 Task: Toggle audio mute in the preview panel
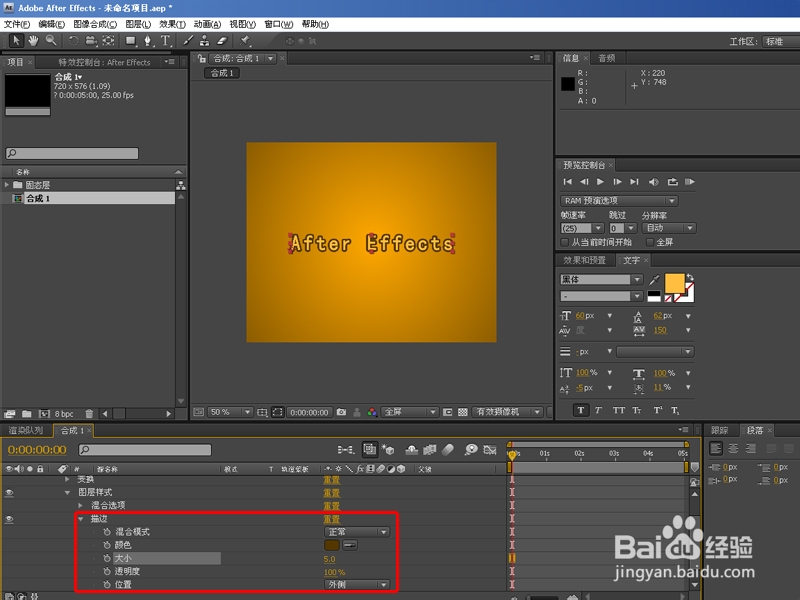click(654, 182)
